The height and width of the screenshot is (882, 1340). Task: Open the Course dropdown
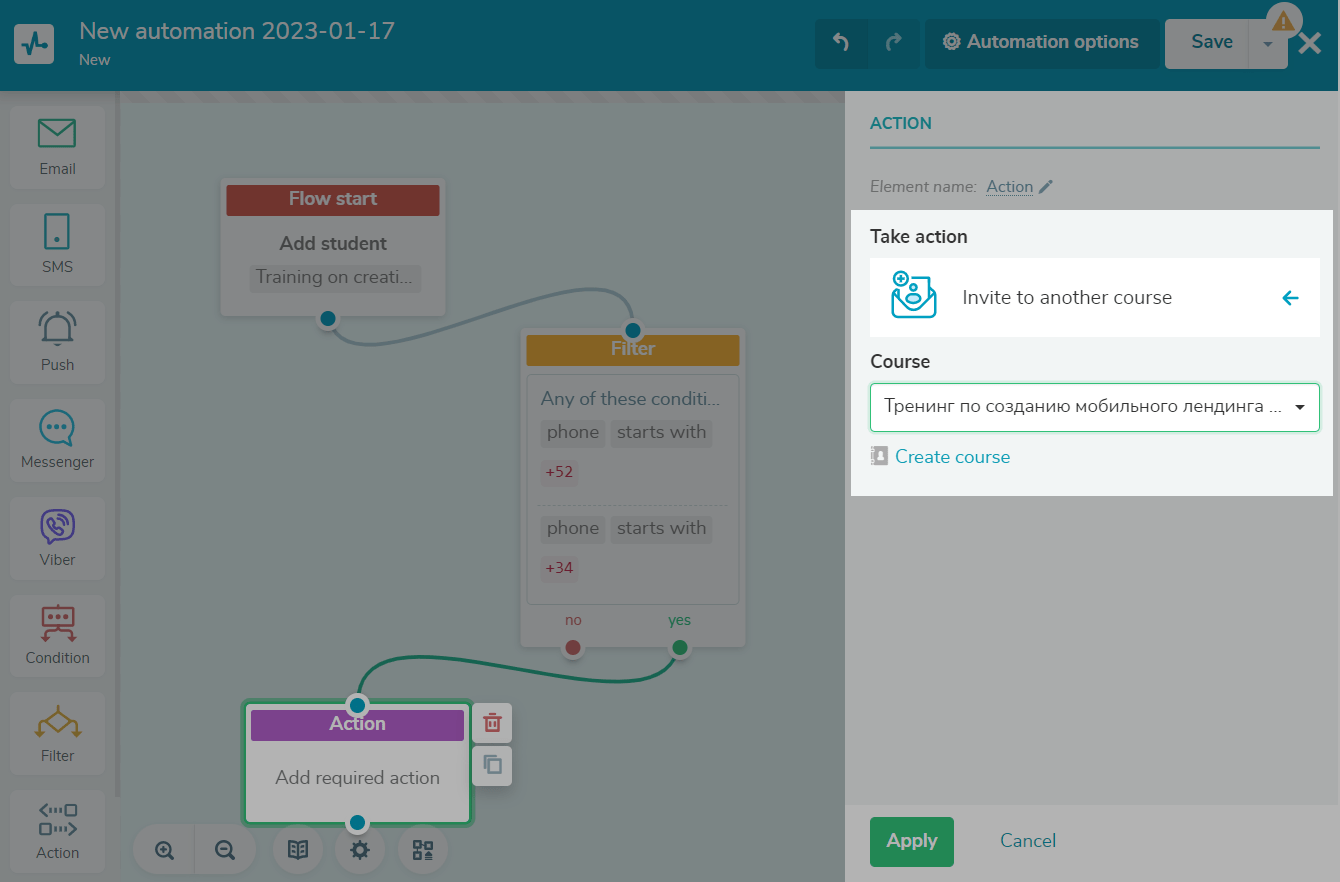1094,407
